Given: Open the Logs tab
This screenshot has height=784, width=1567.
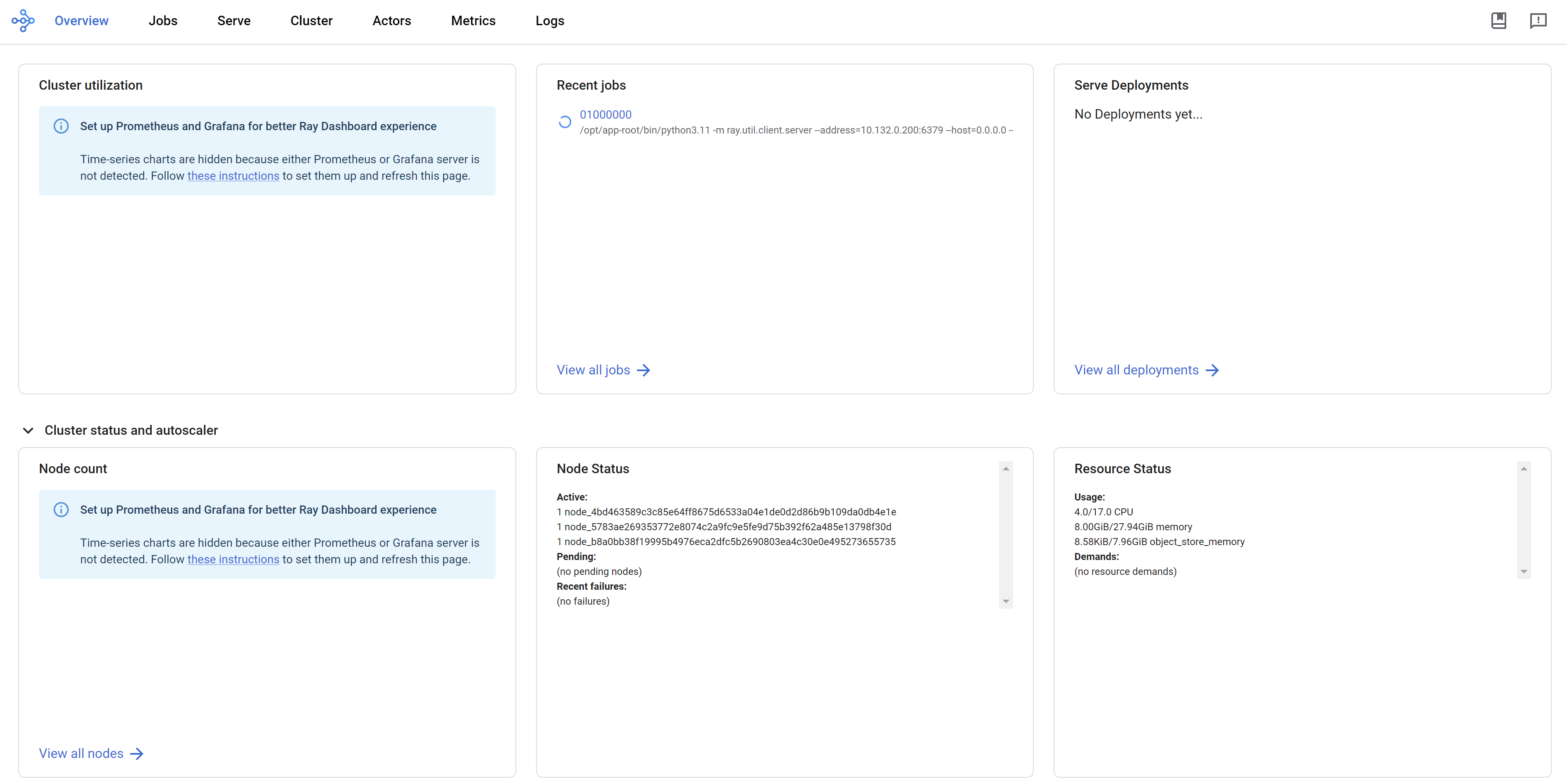Looking at the screenshot, I should coord(549,21).
